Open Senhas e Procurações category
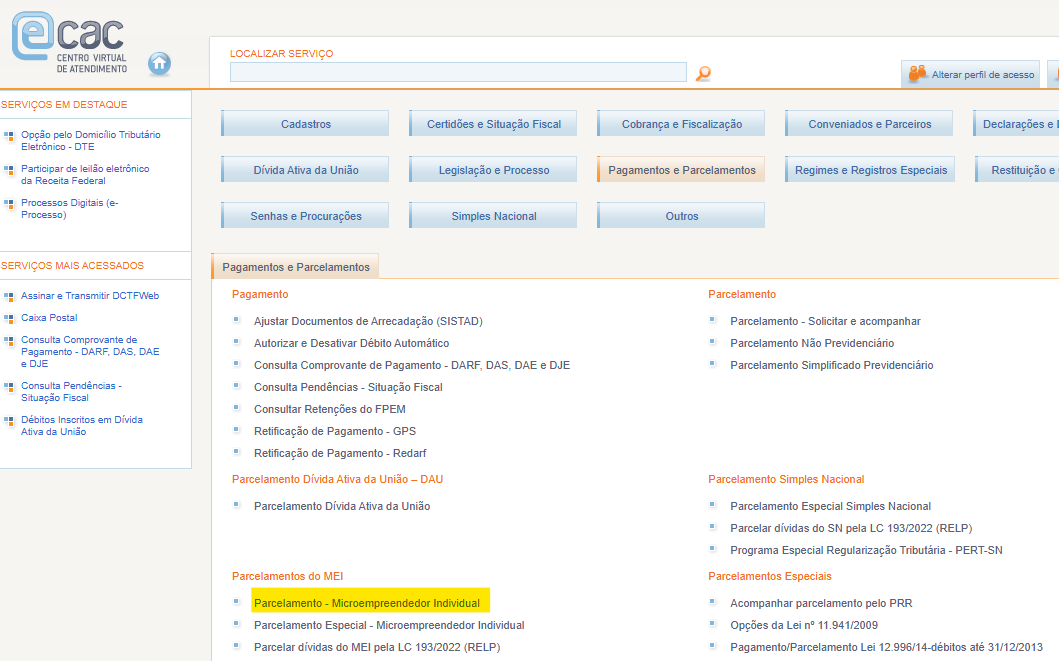Image resolution: width=1059 pixels, height=661 pixels. click(x=305, y=215)
